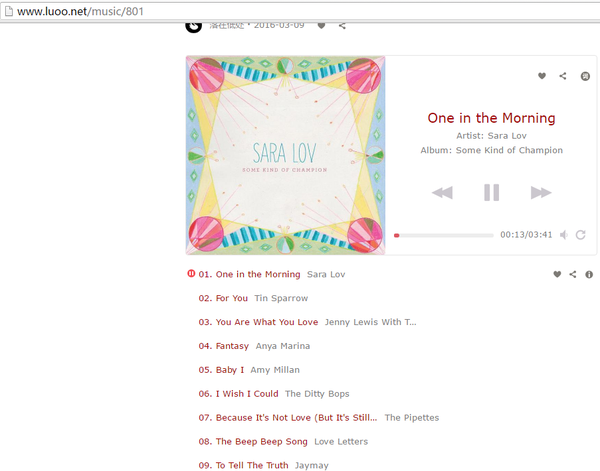Like the journal with heart near date

click(321, 26)
